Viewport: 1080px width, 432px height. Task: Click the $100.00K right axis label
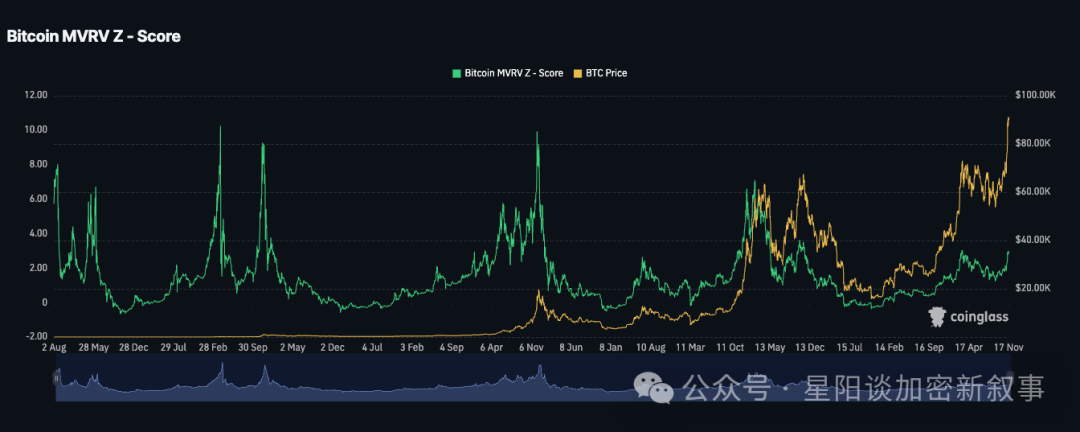click(1035, 95)
